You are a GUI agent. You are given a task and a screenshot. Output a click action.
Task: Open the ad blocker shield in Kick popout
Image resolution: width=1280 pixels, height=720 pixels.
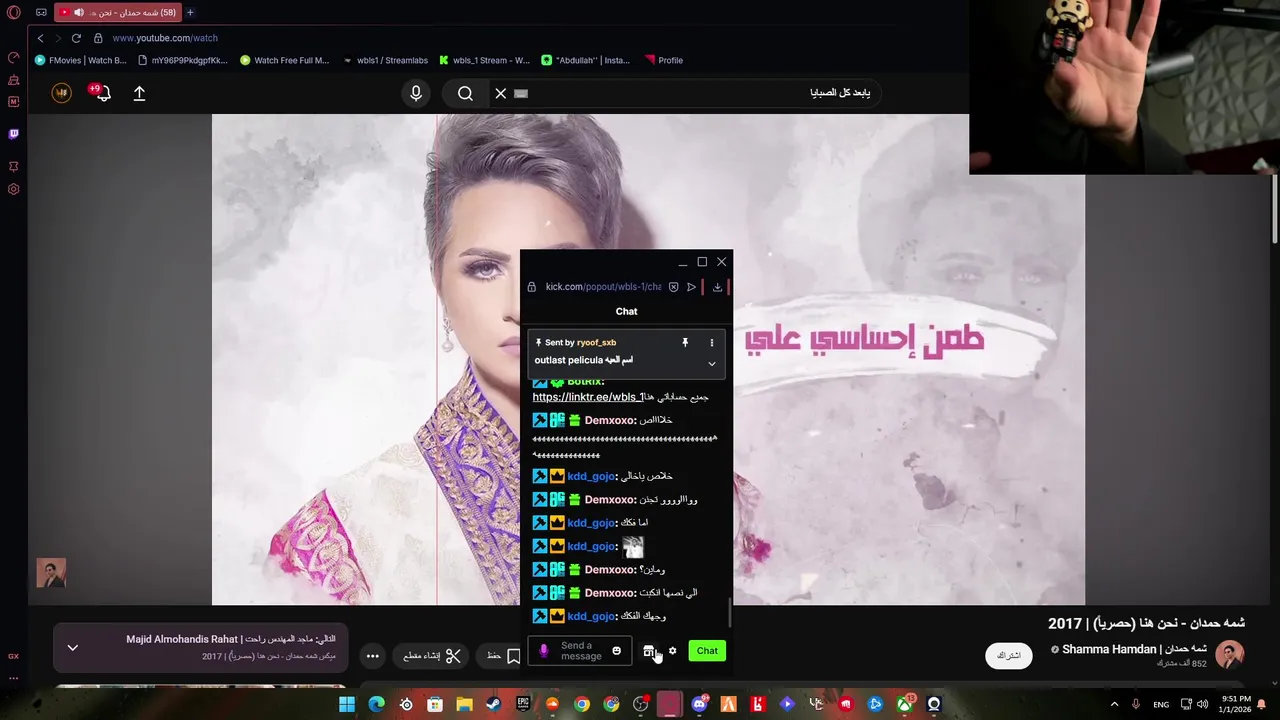673,287
